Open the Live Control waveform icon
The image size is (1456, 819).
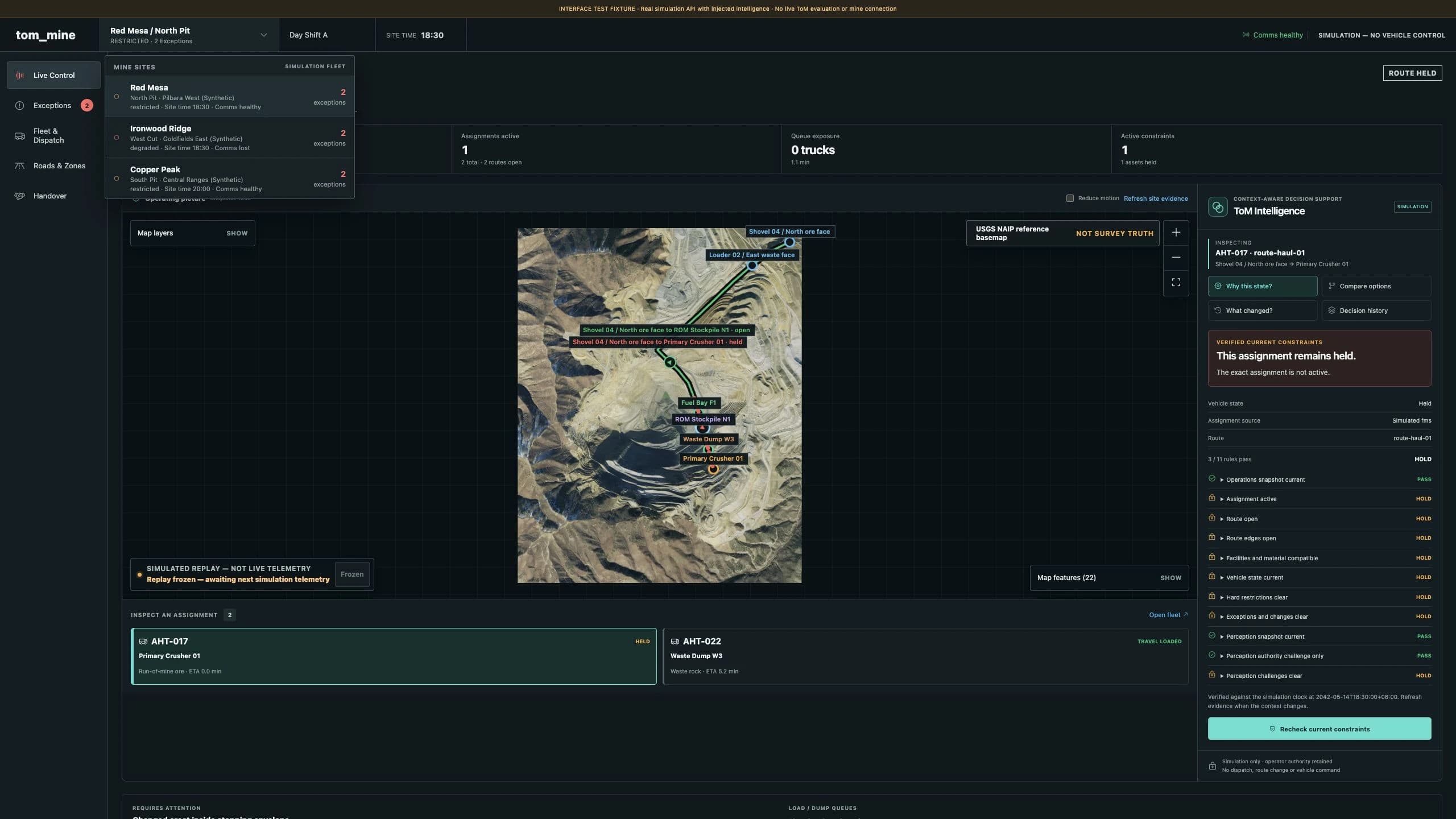20,75
